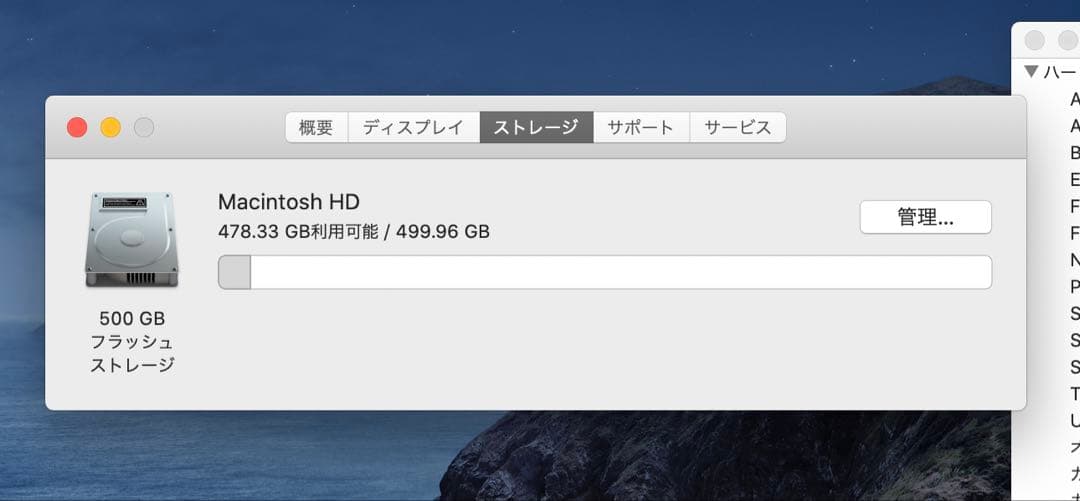Switch to the 概要 tab
The width and height of the screenshot is (1080, 501).
(x=317, y=127)
